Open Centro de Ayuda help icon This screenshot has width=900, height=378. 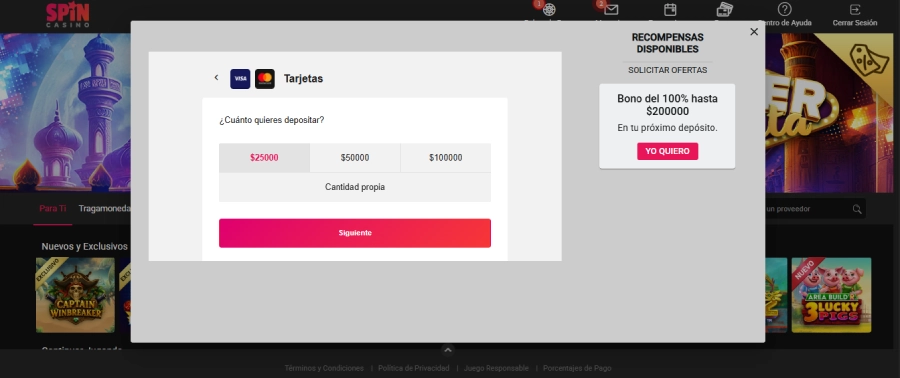pos(784,9)
